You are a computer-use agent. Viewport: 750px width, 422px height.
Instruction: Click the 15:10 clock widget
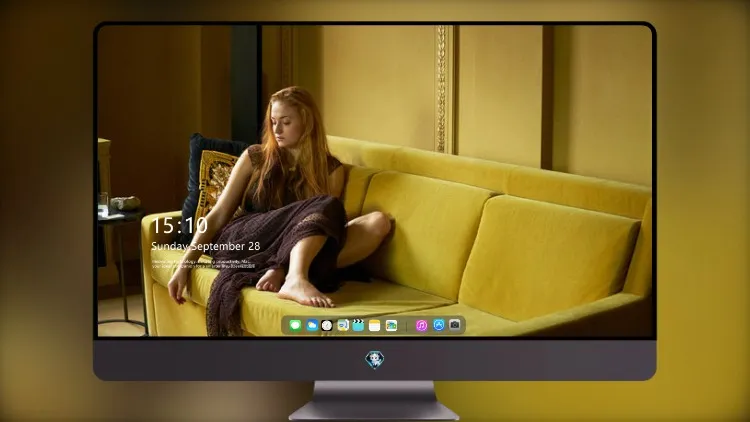click(x=179, y=225)
